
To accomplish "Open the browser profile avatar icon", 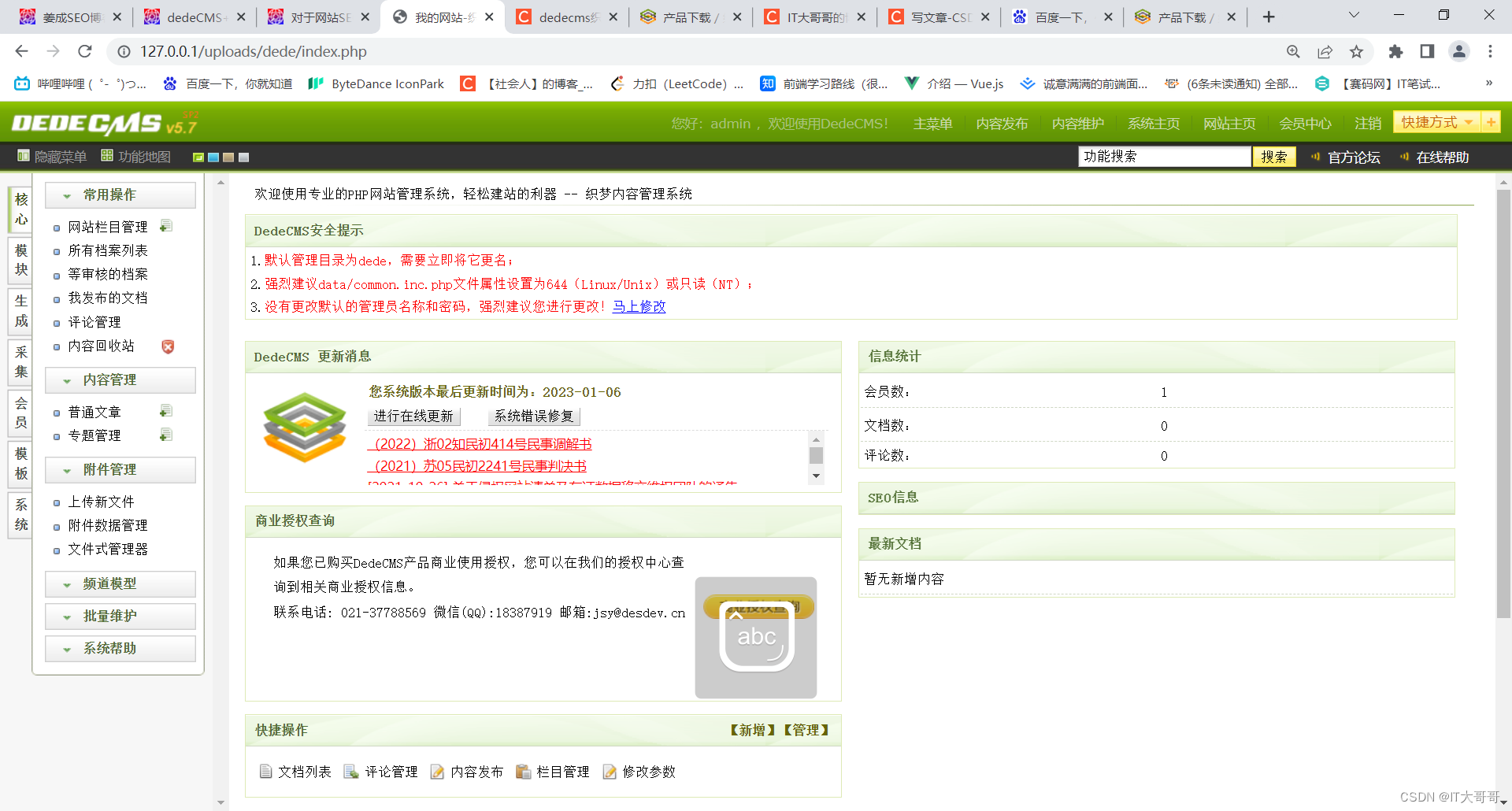I will click(x=1458, y=51).
